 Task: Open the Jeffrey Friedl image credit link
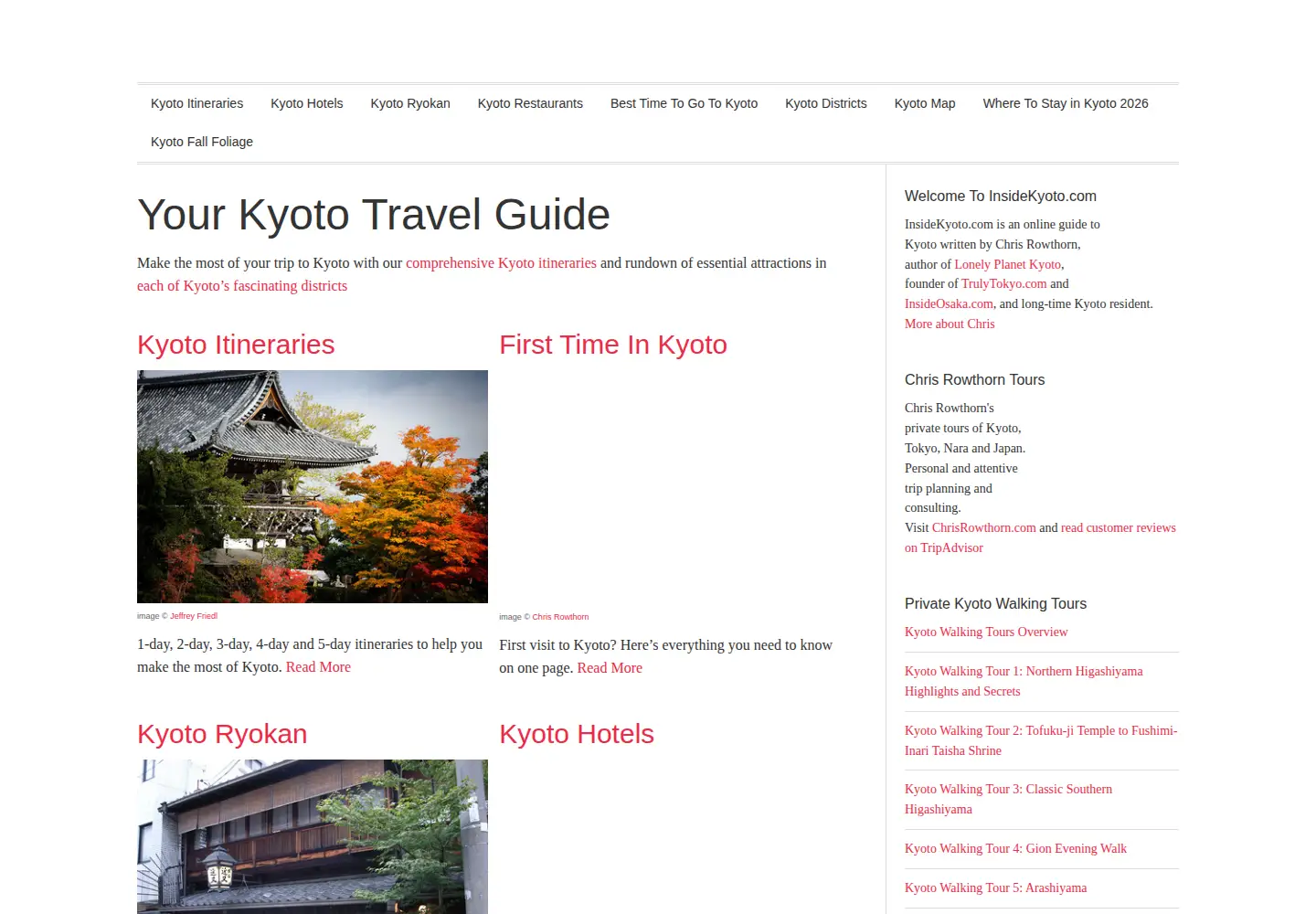pyautogui.click(x=194, y=616)
